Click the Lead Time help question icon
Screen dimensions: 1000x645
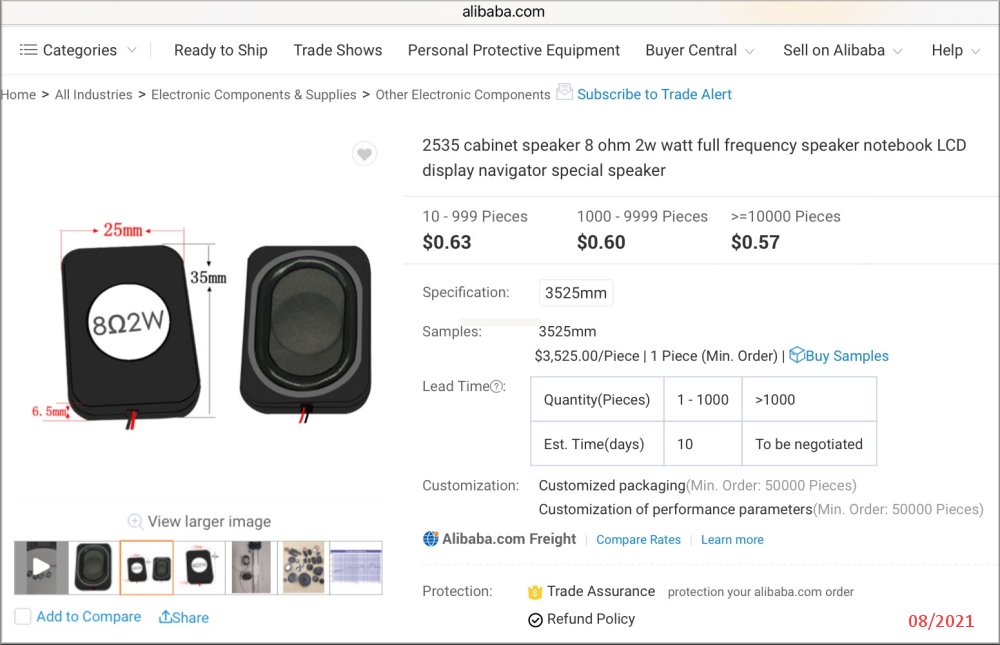click(x=497, y=387)
